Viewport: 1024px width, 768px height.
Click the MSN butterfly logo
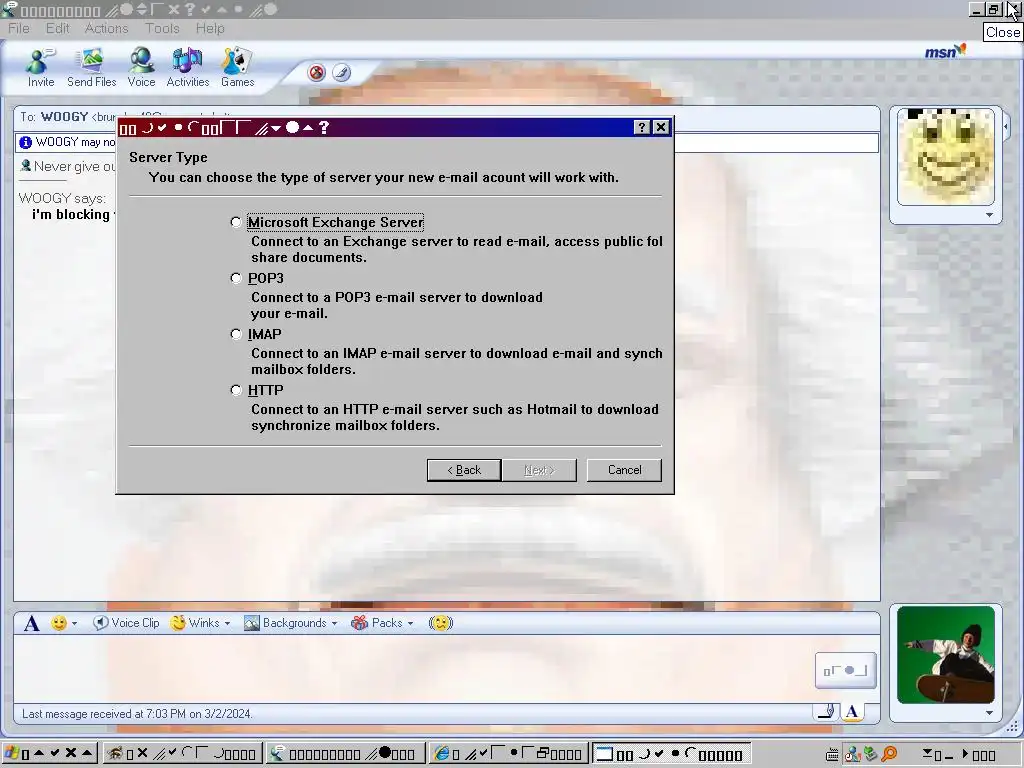[x=945, y=51]
